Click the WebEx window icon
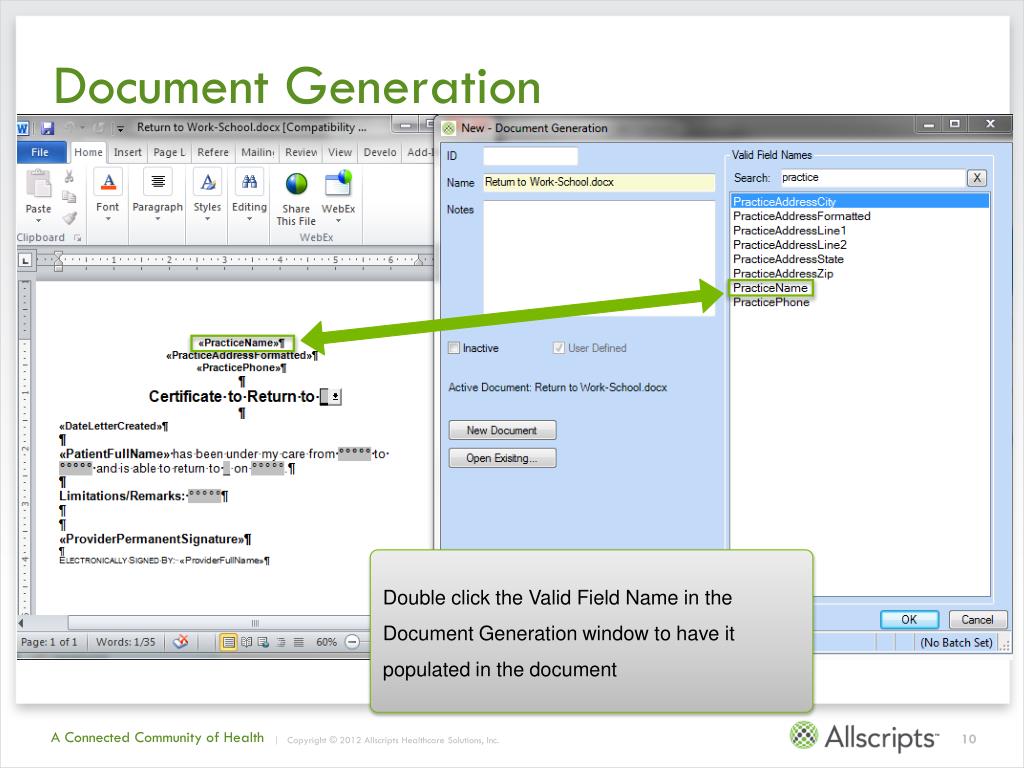The height and width of the screenshot is (768, 1024). tap(338, 184)
